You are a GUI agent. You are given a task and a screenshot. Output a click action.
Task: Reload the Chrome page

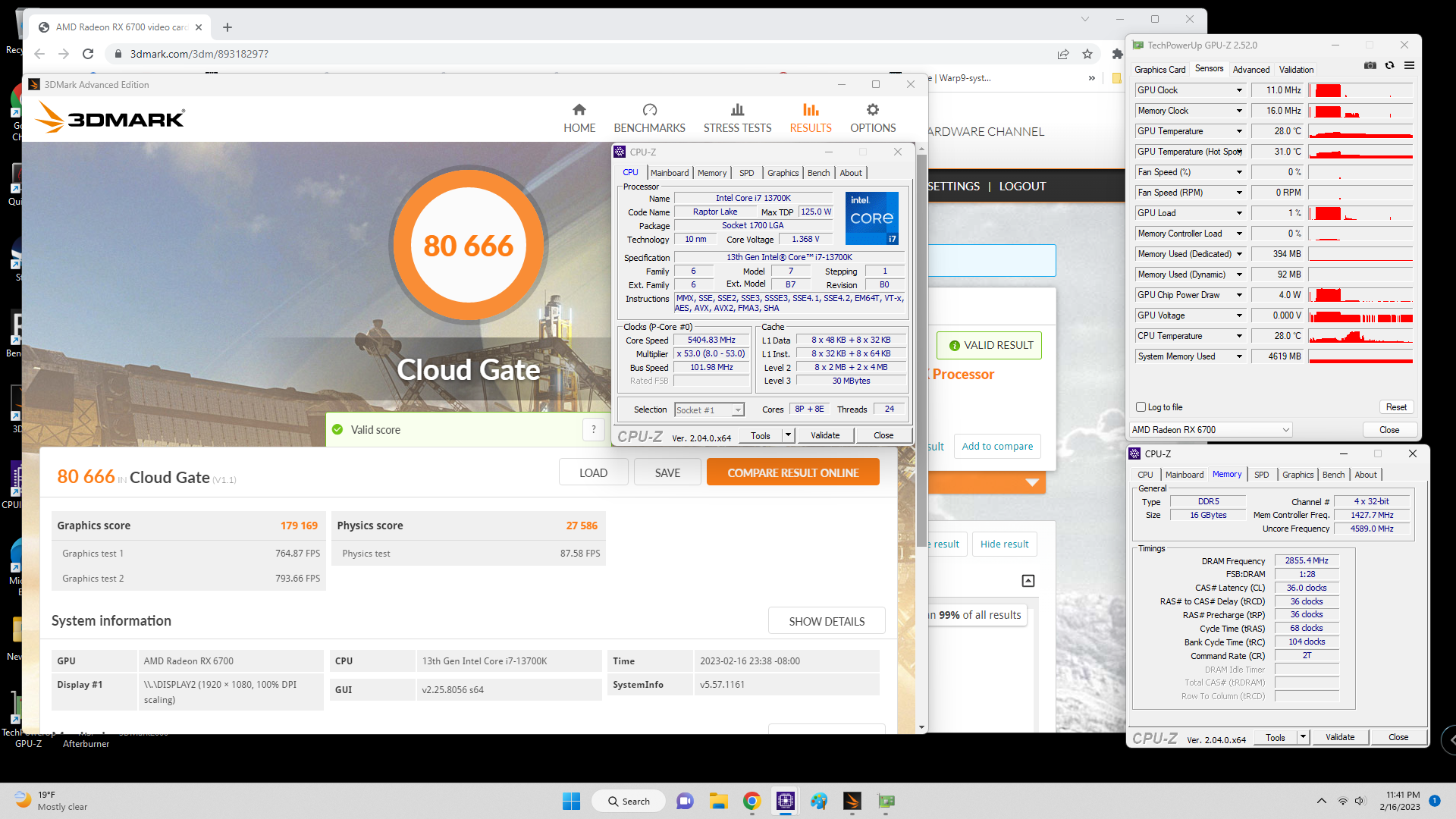(x=88, y=54)
